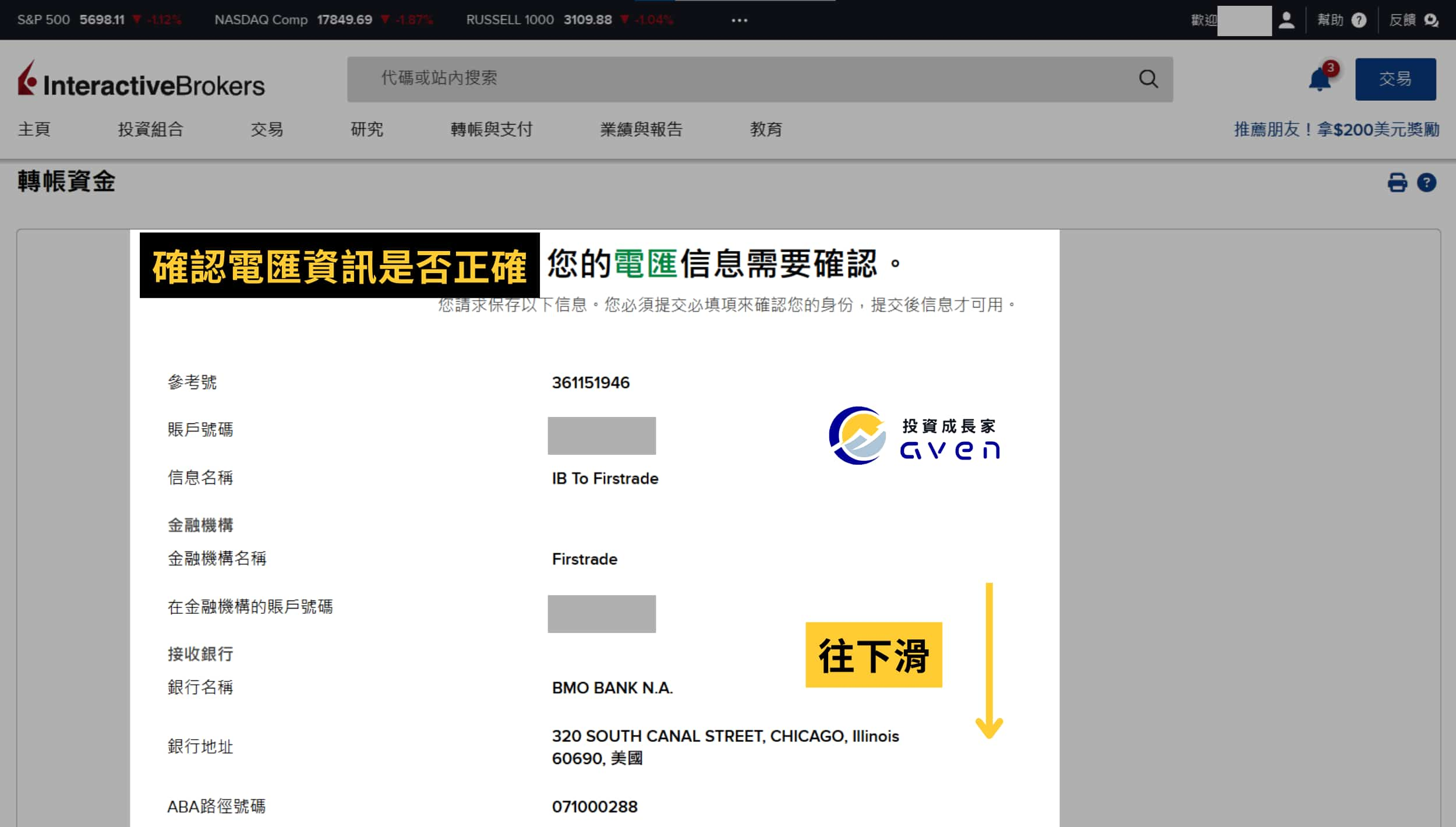
Task: Click the BMO BANK N.A. text
Action: [612, 688]
